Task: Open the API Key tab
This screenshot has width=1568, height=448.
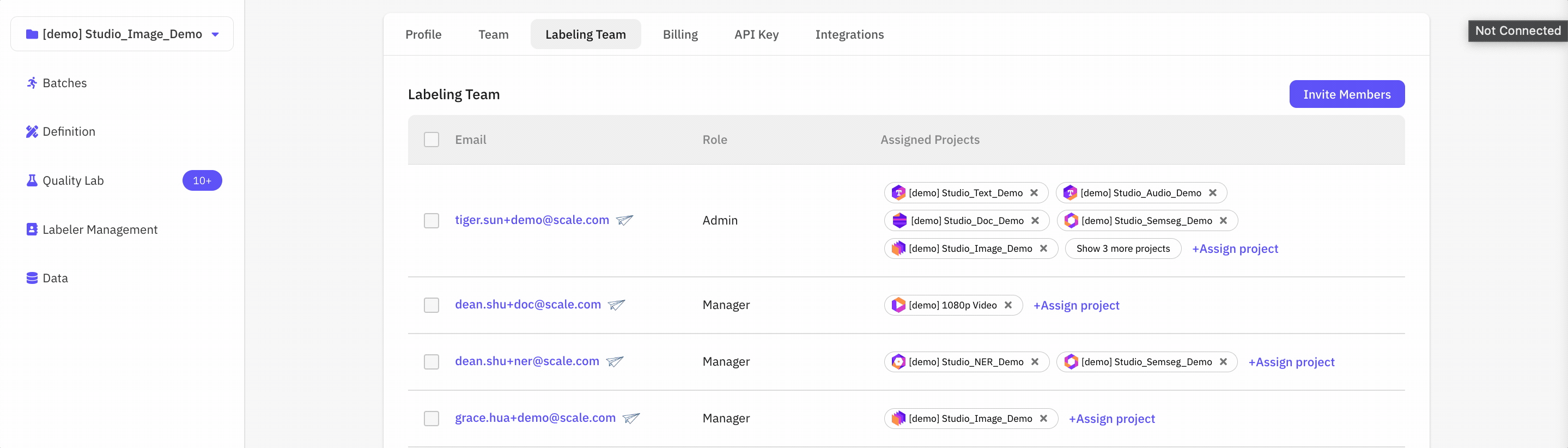Action: [756, 35]
